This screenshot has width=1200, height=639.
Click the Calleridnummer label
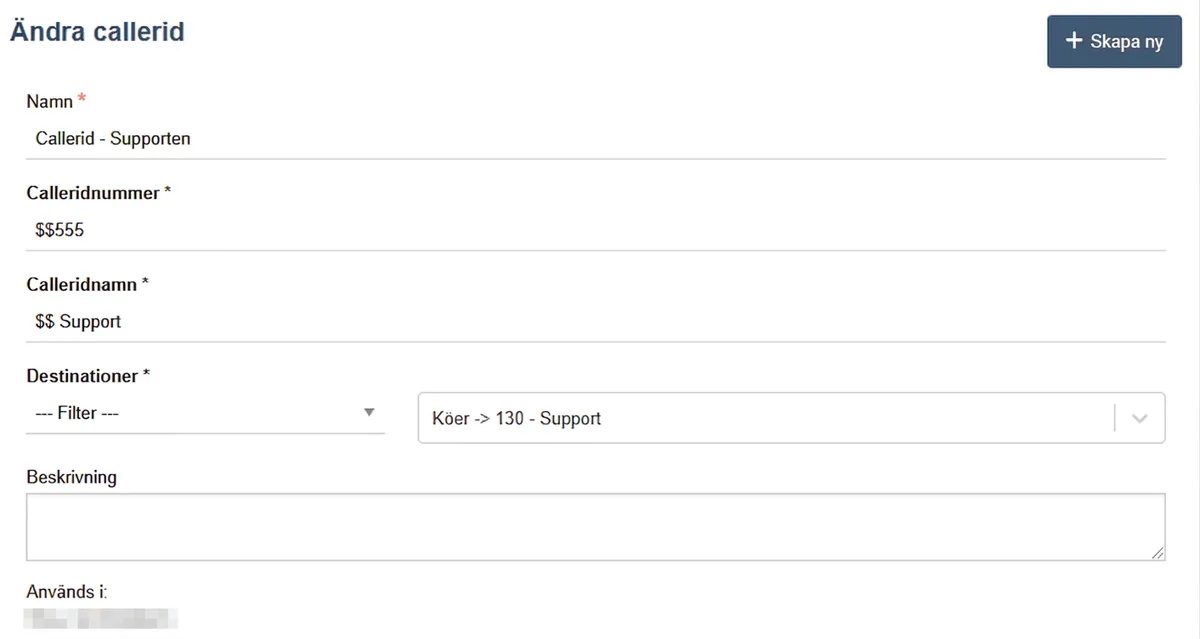(93, 193)
